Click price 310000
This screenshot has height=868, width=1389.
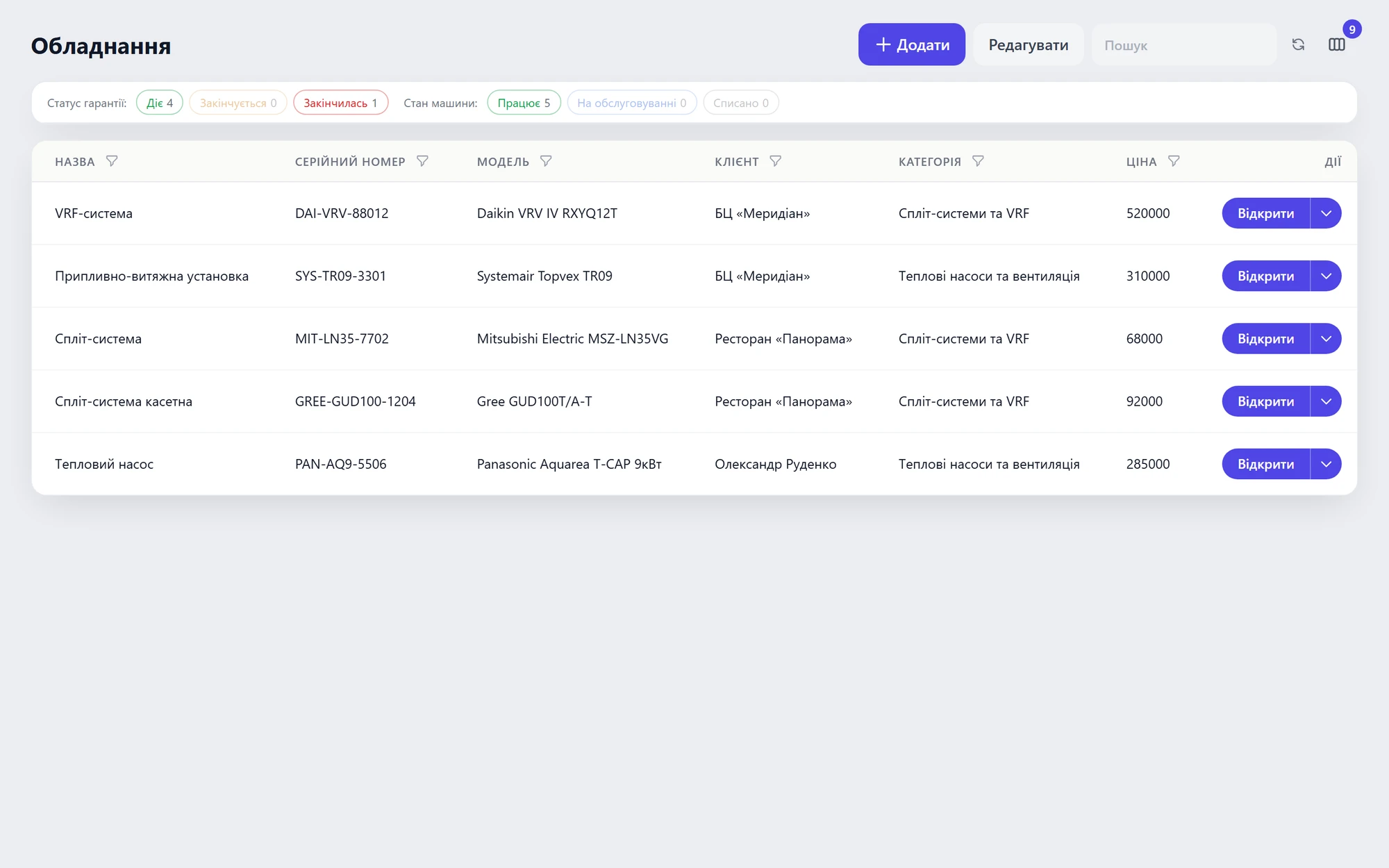tap(1148, 276)
